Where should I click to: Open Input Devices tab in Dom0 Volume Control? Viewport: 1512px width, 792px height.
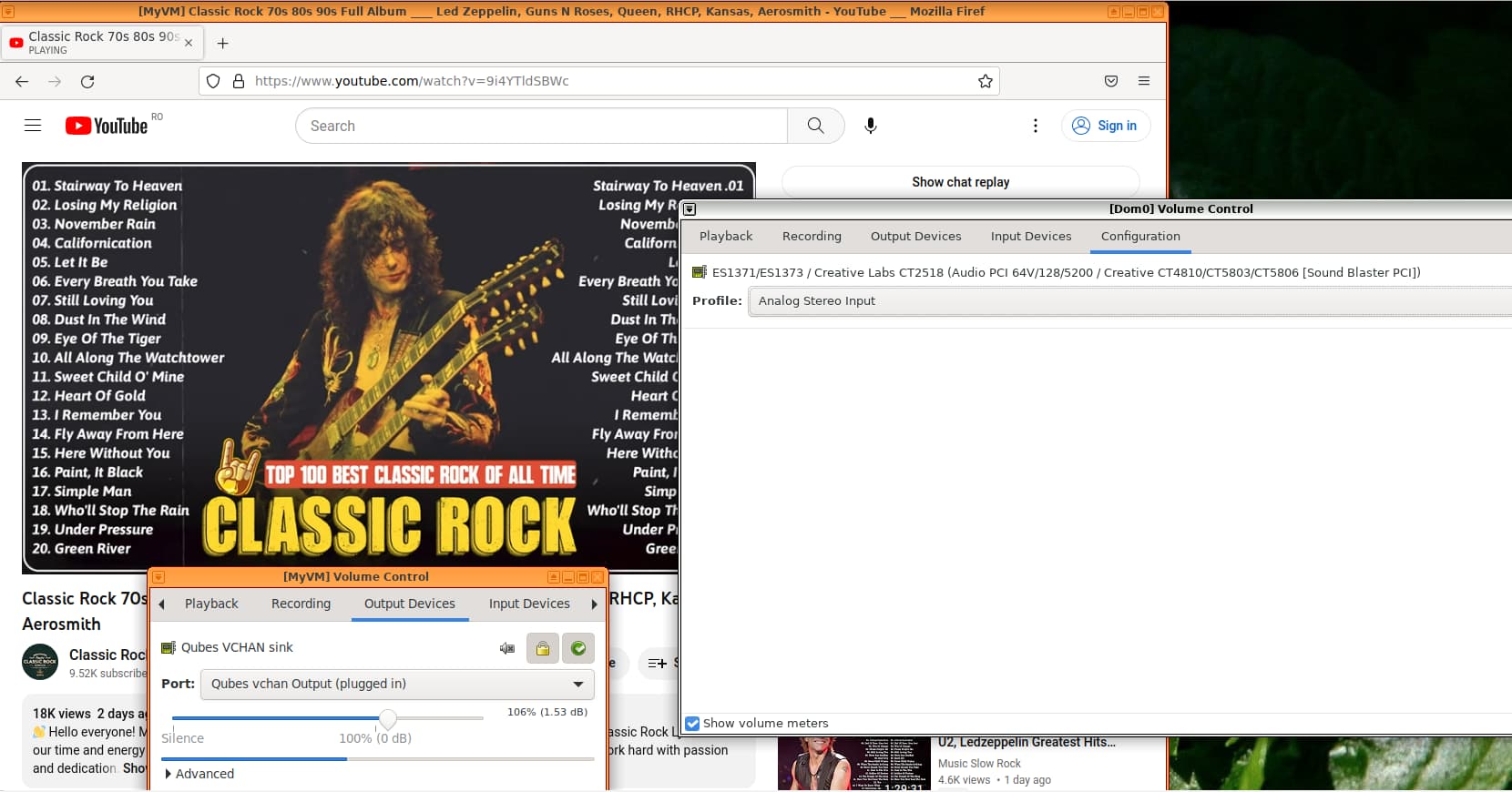[x=1031, y=236]
